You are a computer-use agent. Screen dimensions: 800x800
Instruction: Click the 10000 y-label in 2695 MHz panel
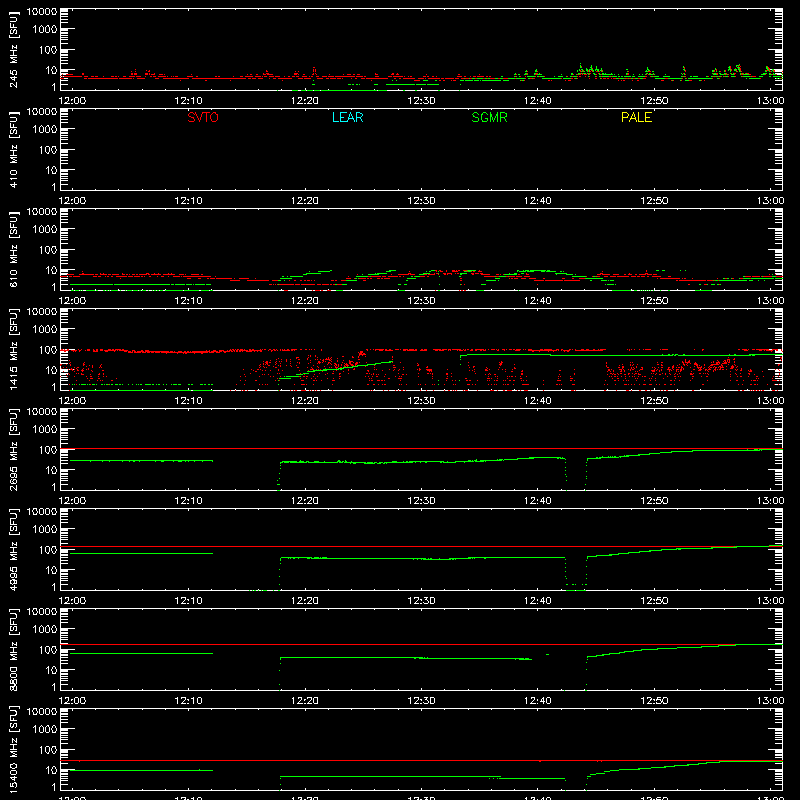pyautogui.click(x=42, y=412)
